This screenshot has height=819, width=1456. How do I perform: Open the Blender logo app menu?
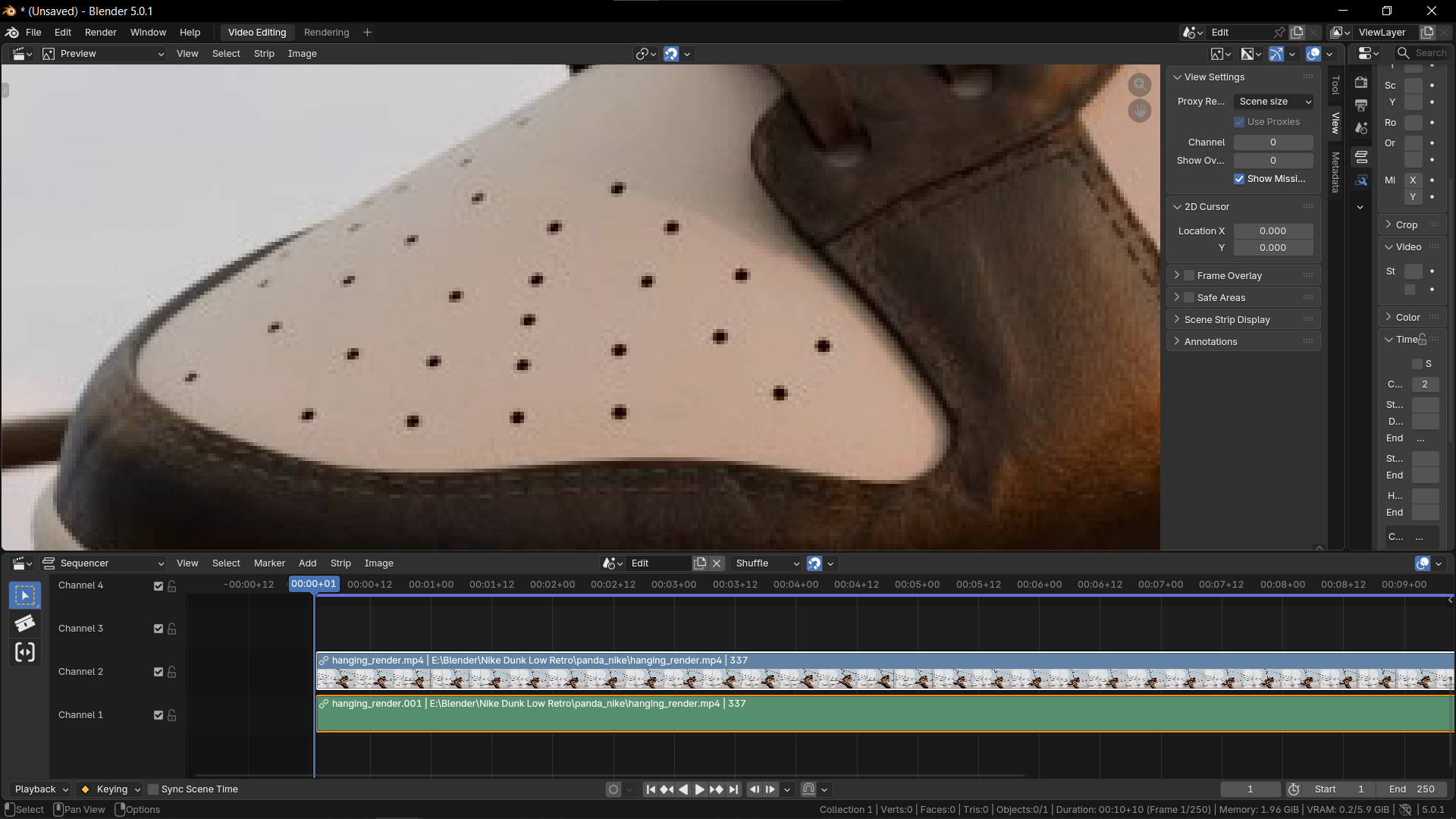(x=12, y=33)
